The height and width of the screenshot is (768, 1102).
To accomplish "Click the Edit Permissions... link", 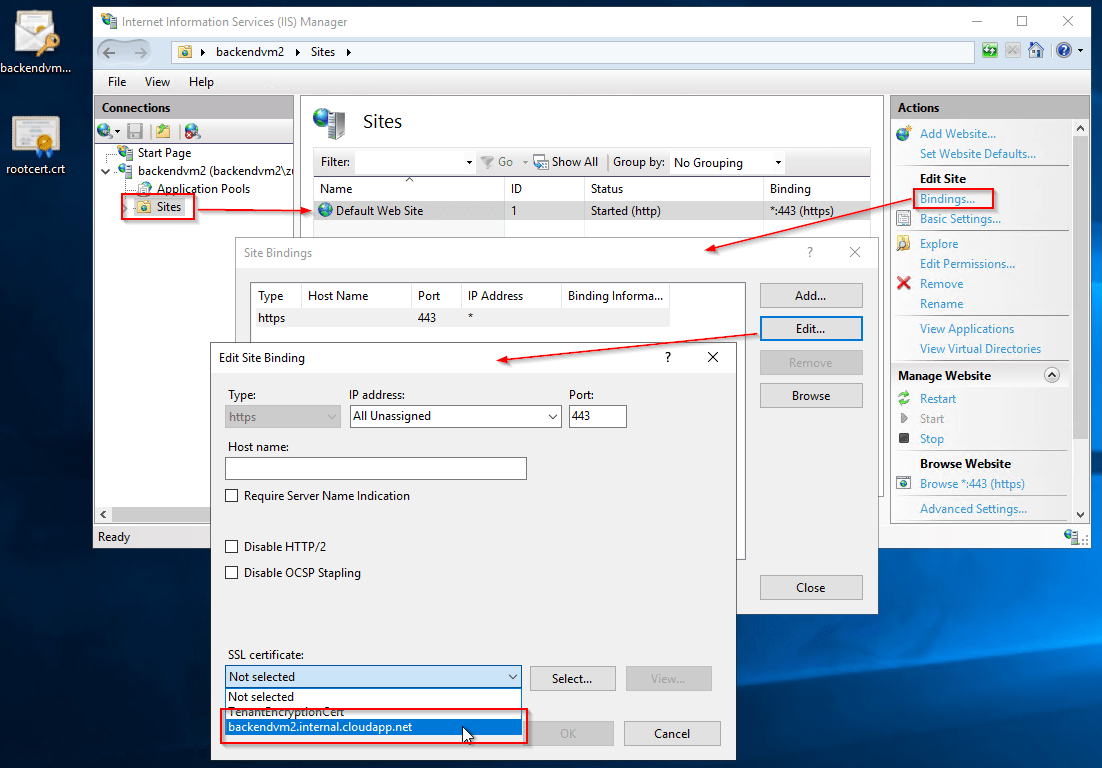I will 967,263.
